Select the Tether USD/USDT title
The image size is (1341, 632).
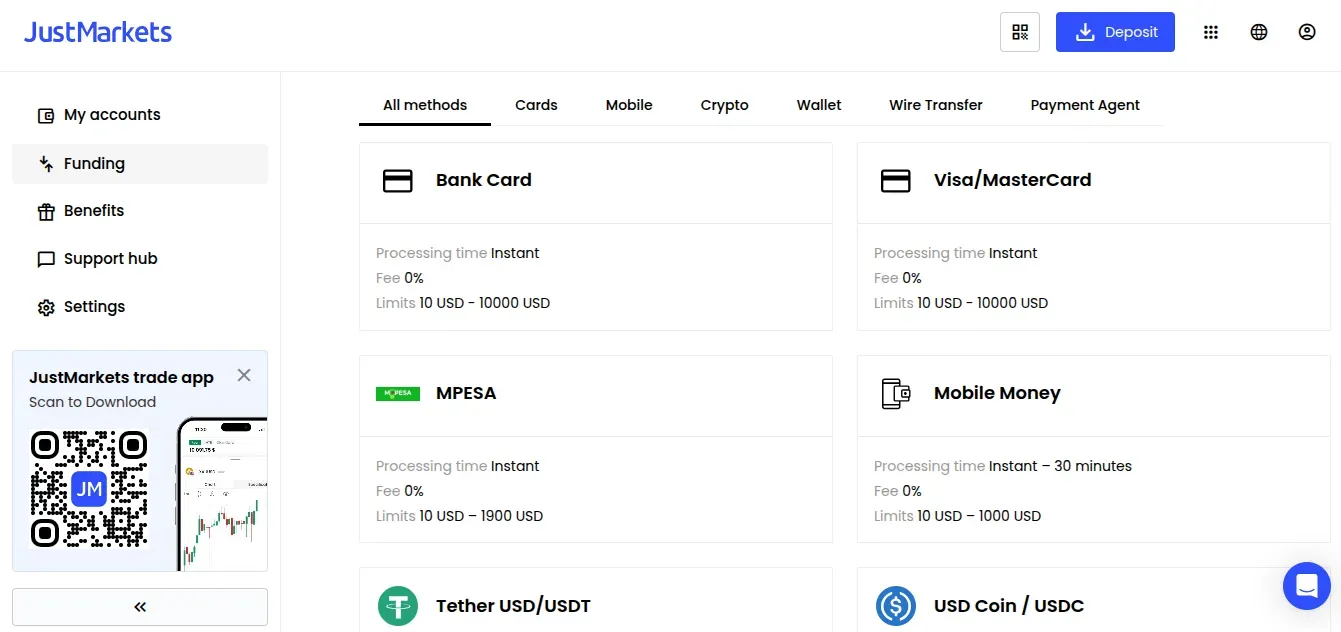[513, 606]
